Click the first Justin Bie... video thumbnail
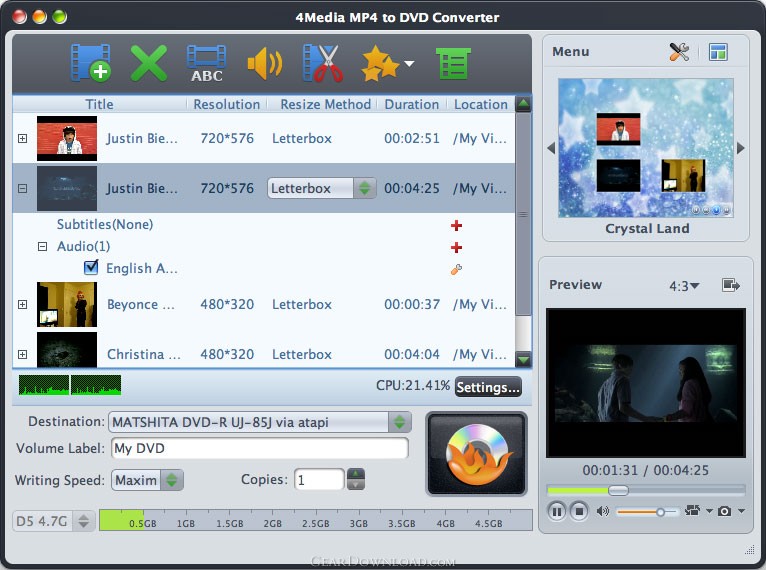 (x=67, y=138)
